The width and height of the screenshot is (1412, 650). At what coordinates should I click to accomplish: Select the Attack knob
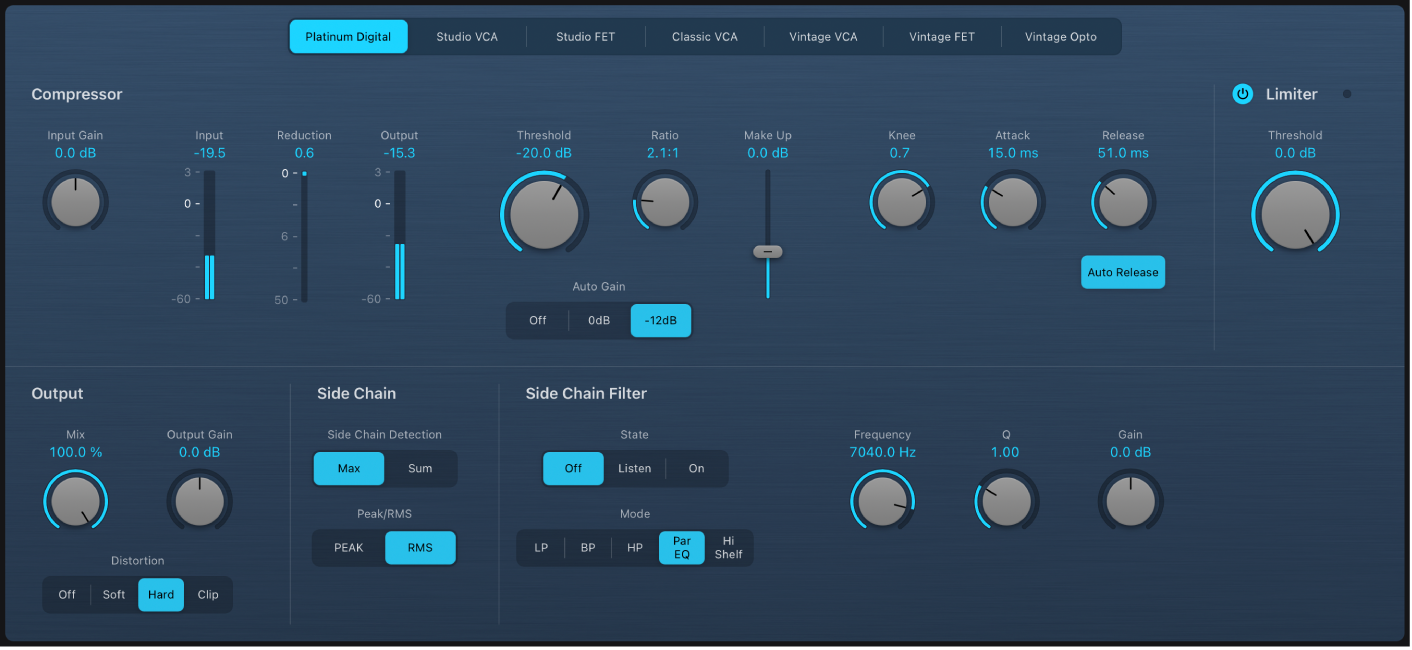pos(1012,201)
